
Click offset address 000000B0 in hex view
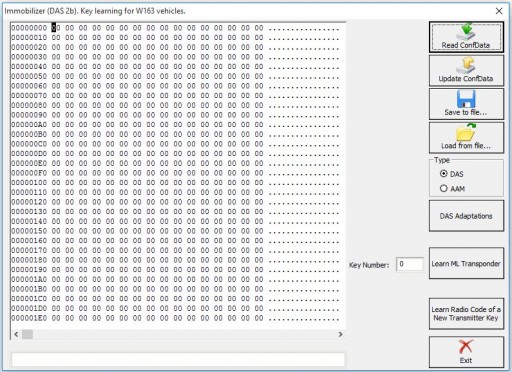coord(29,134)
